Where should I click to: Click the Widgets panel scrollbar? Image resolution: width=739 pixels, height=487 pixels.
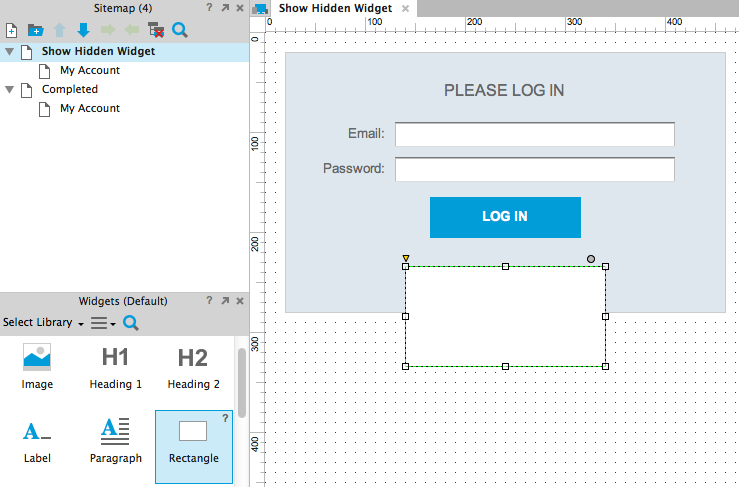click(241, 380)
